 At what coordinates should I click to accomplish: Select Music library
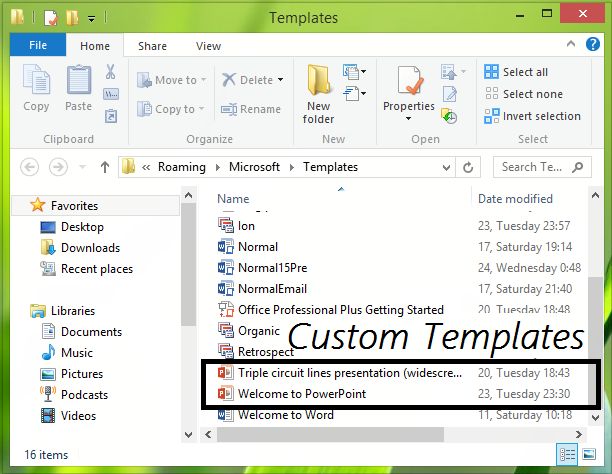[67, 353]
